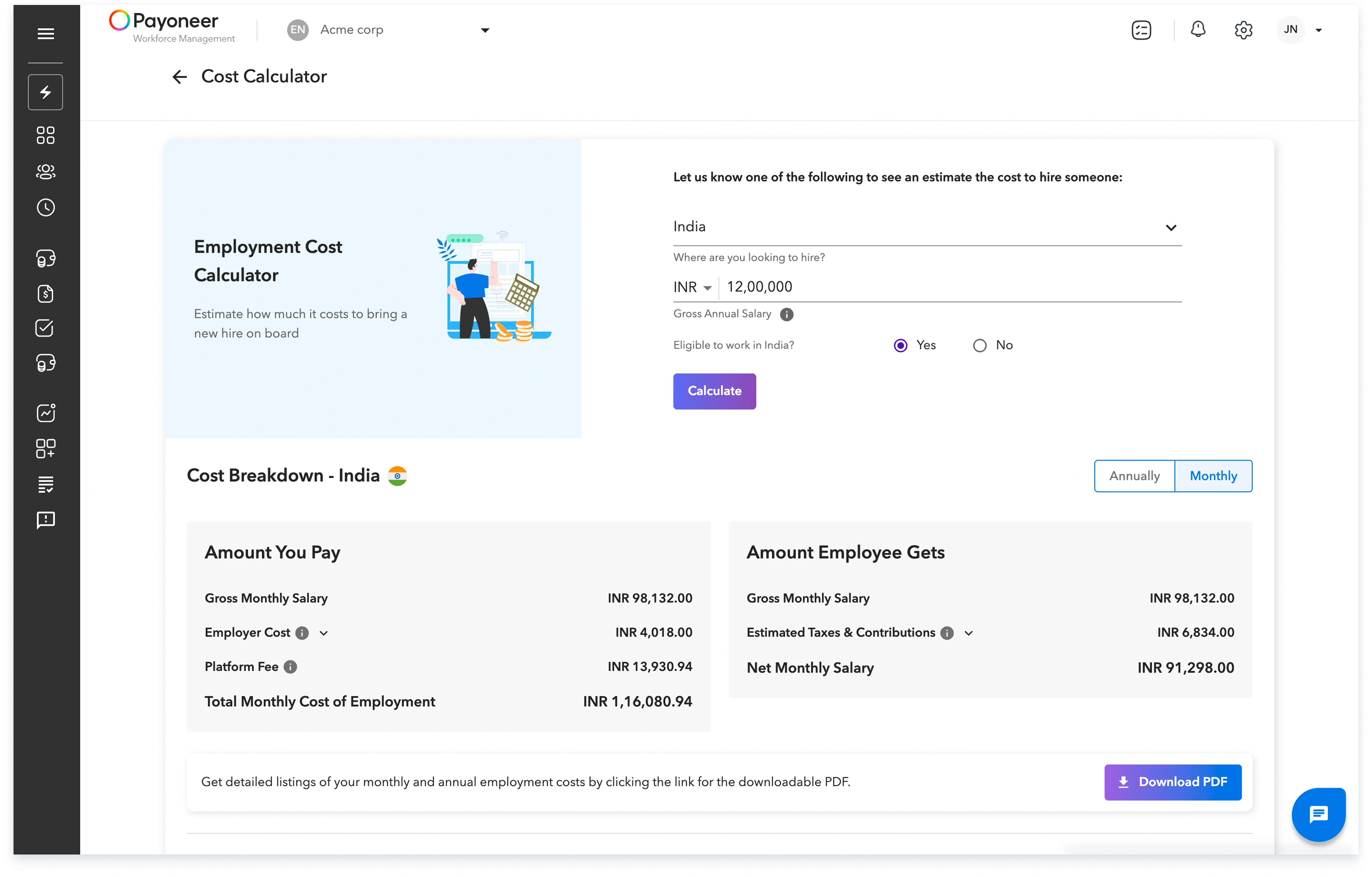The image size is (1372, 877).
Task: Open settings gear in header
Action: [x=1243, y=30]
